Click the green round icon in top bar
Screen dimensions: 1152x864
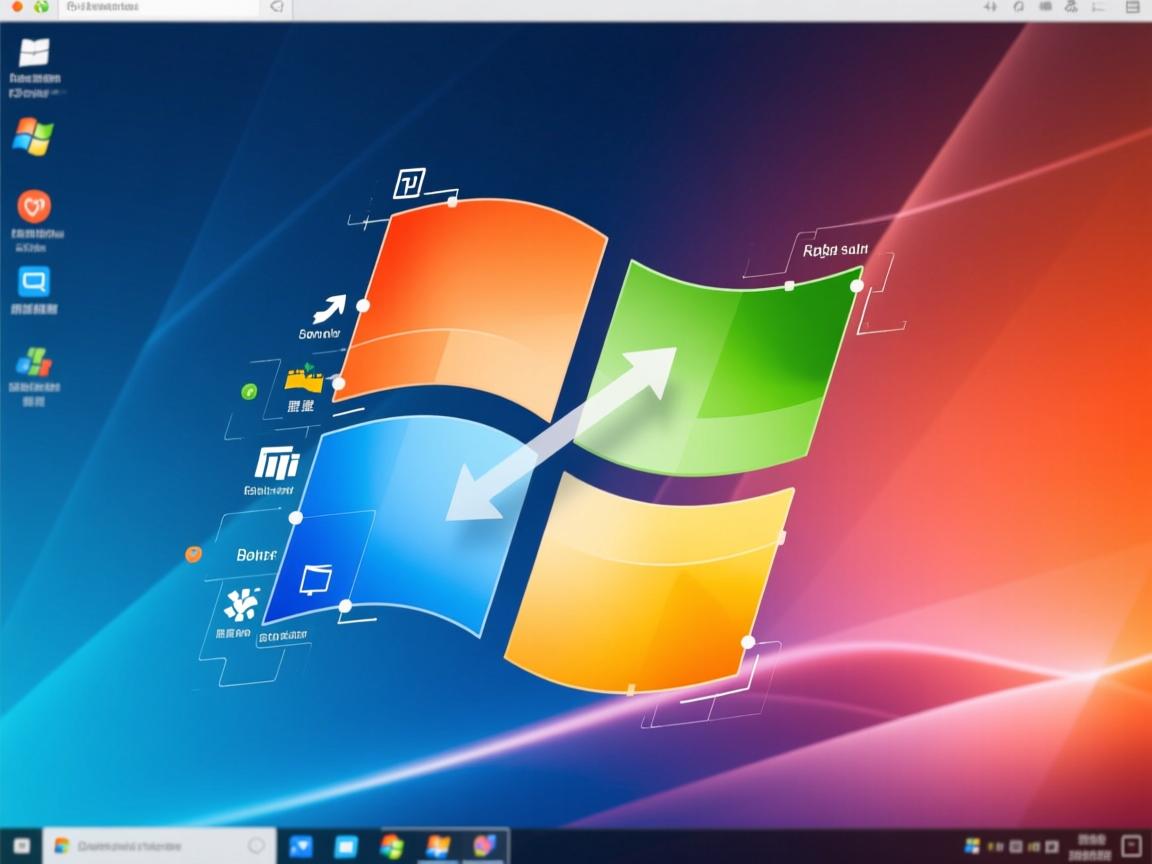pos(41,7)
